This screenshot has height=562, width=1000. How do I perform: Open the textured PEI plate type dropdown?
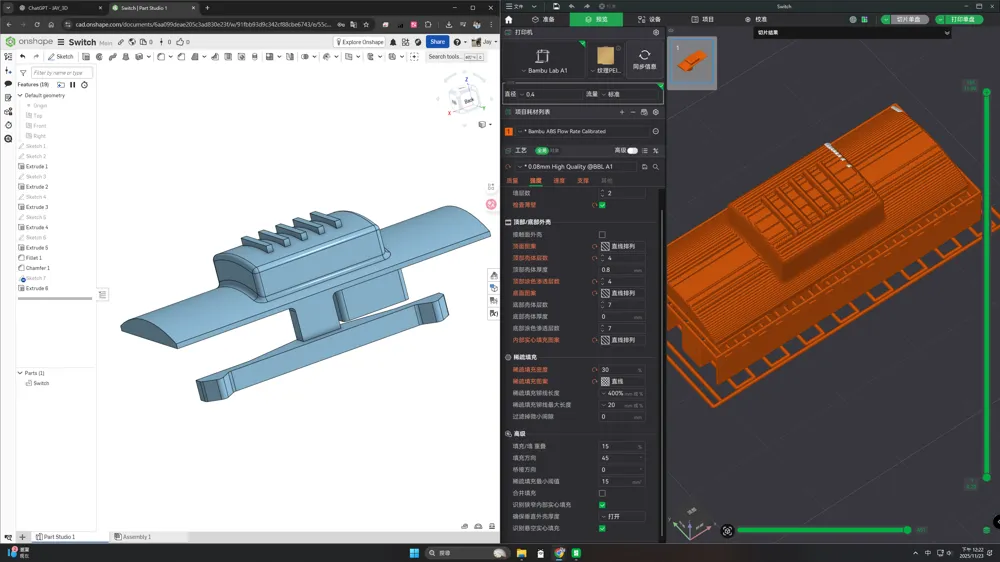point(606,61)
